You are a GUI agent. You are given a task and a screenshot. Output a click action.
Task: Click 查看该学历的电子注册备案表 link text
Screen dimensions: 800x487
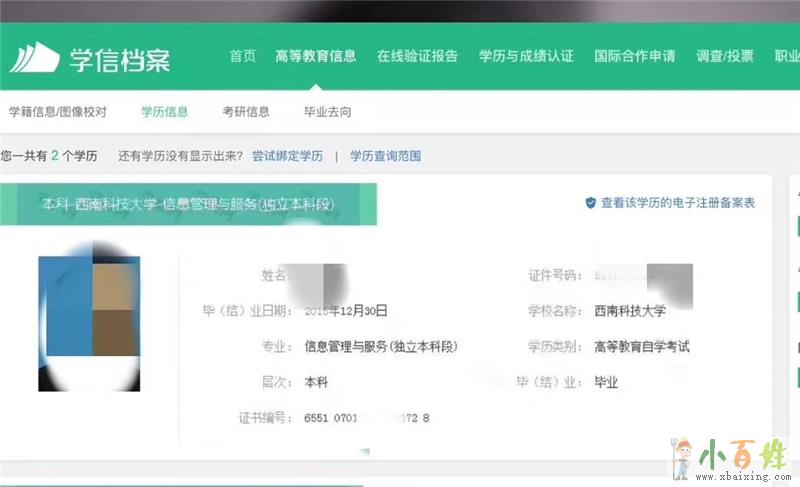678,203
